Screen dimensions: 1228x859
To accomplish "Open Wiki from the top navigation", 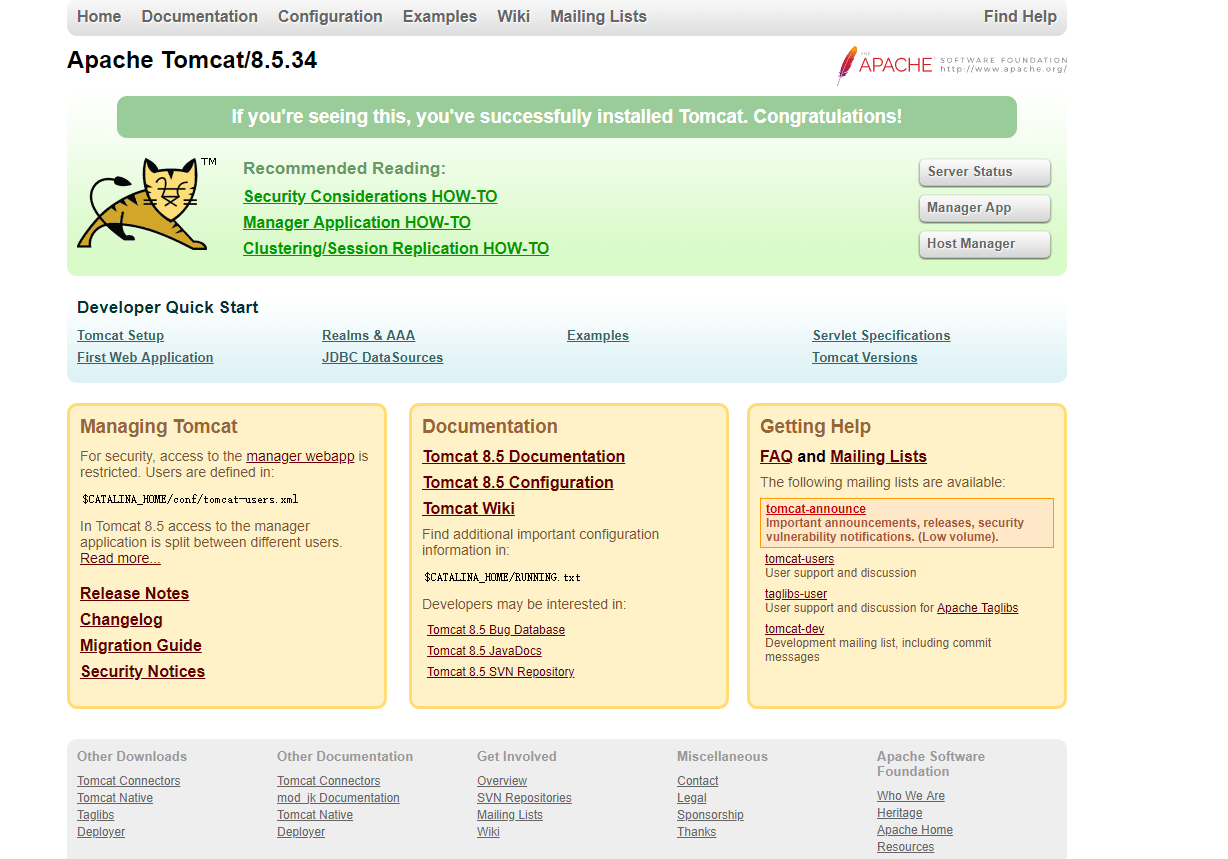I will (x=514, y=16).
